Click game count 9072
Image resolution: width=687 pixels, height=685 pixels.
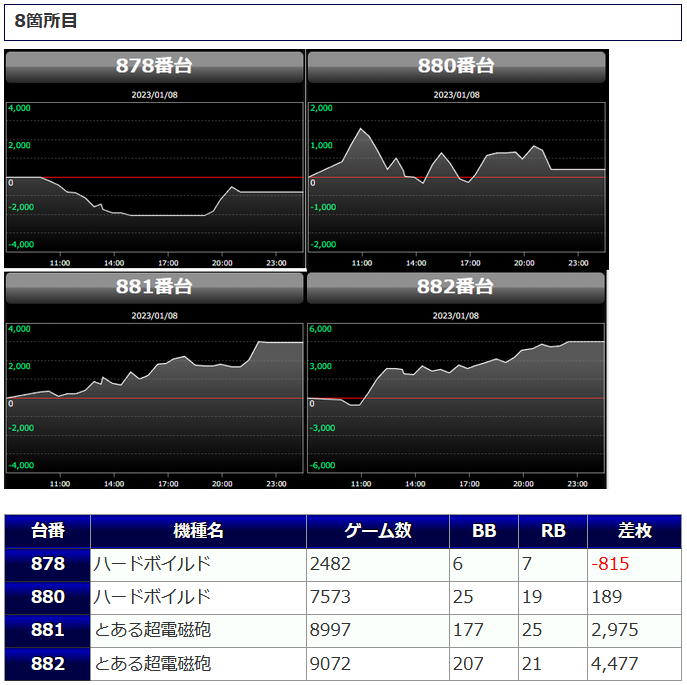coord(330,664)
